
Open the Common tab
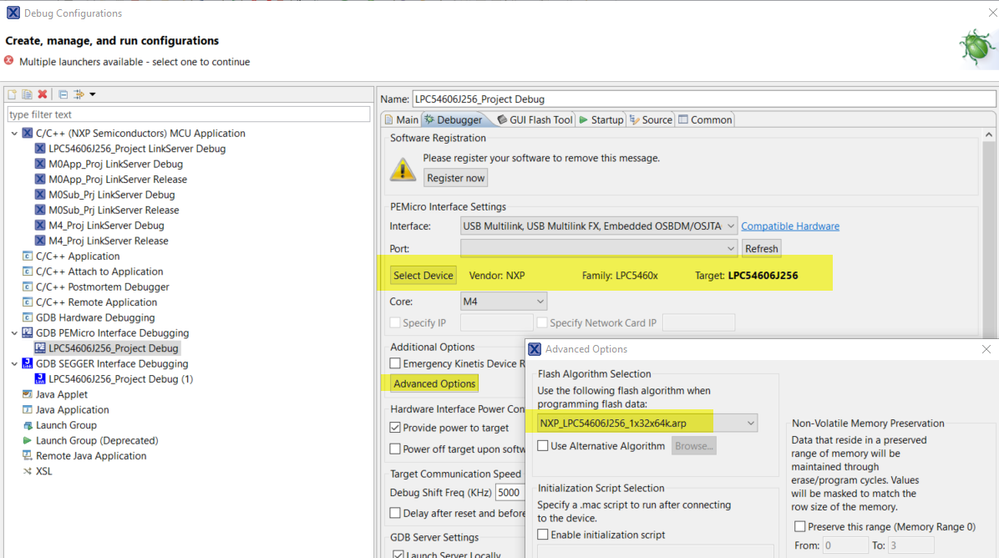(705, 120)
